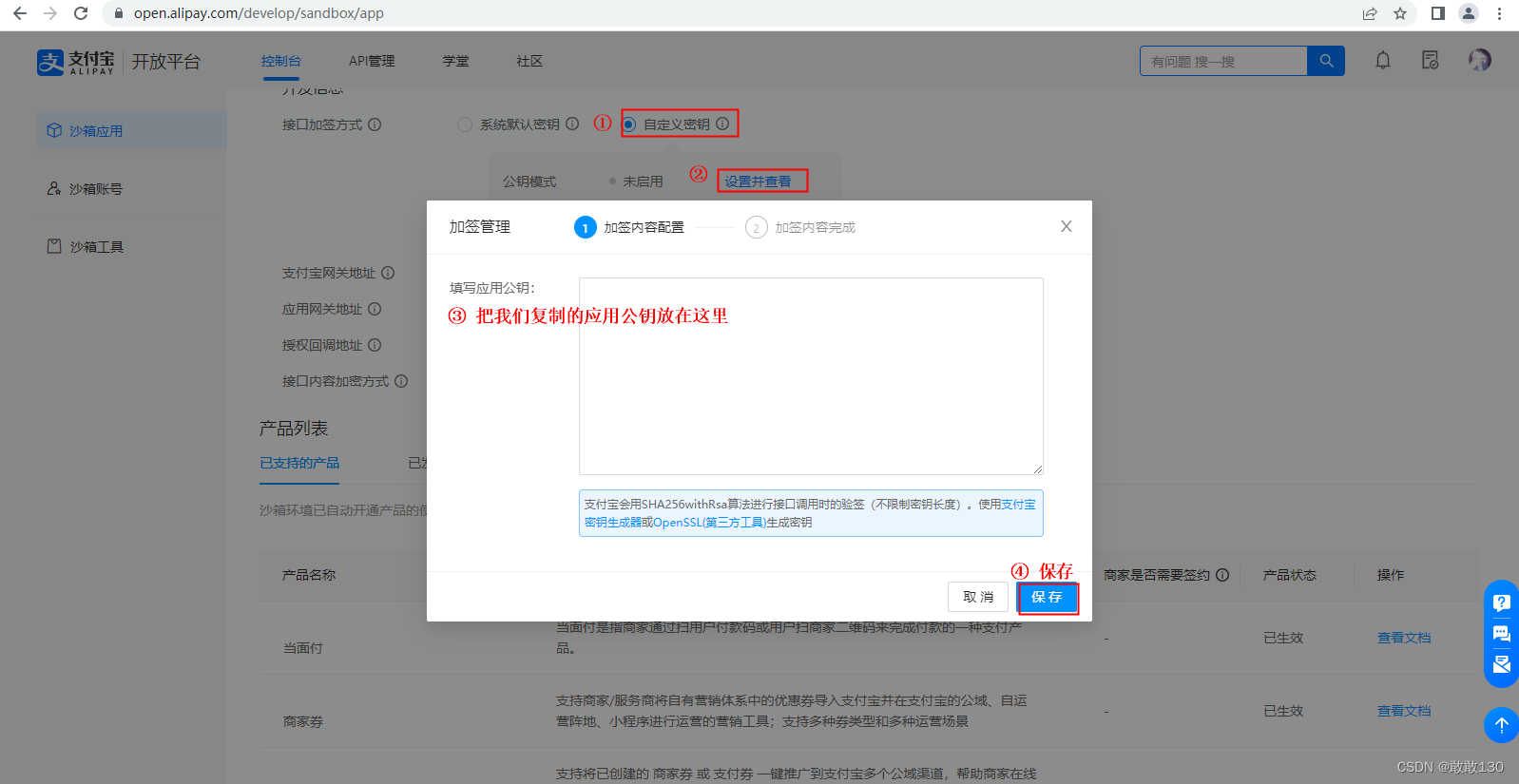Image resolution: width=1519 pixels, height=784 pixels.
Task: Click the 填写应用公钥 text area
Action: (x=811, y=376)
